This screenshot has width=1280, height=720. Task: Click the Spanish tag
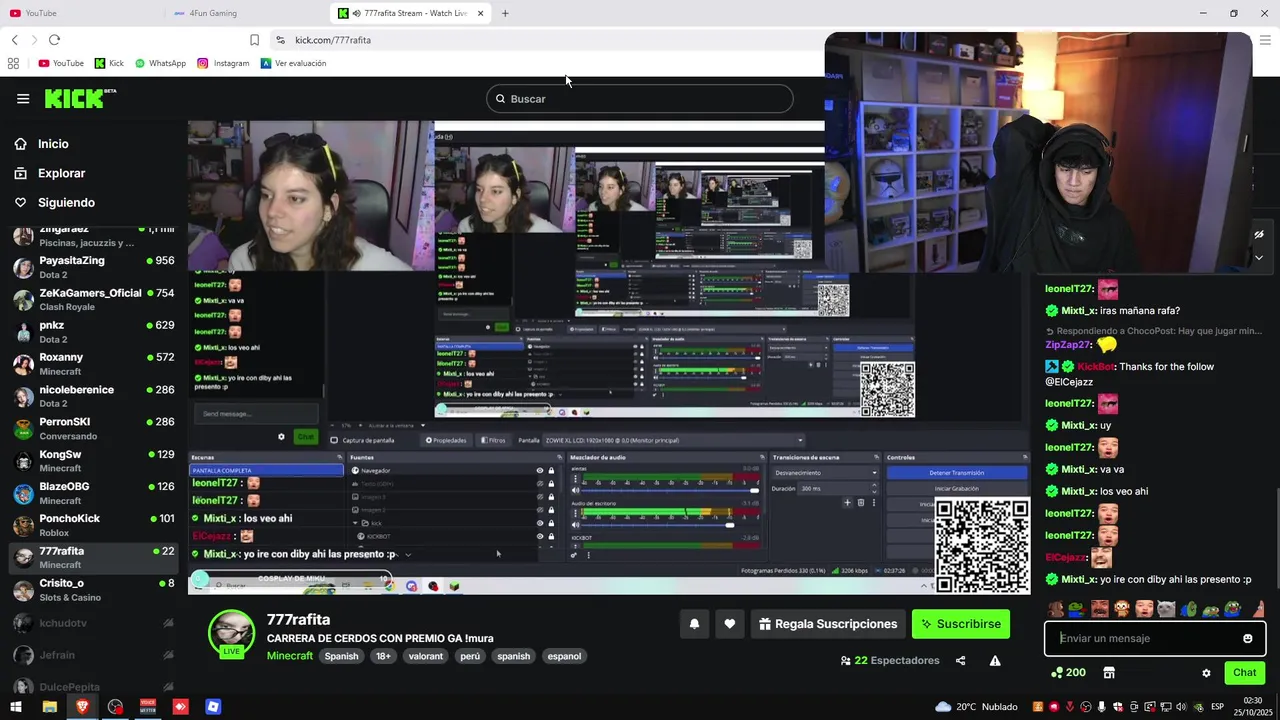point(341,656)
